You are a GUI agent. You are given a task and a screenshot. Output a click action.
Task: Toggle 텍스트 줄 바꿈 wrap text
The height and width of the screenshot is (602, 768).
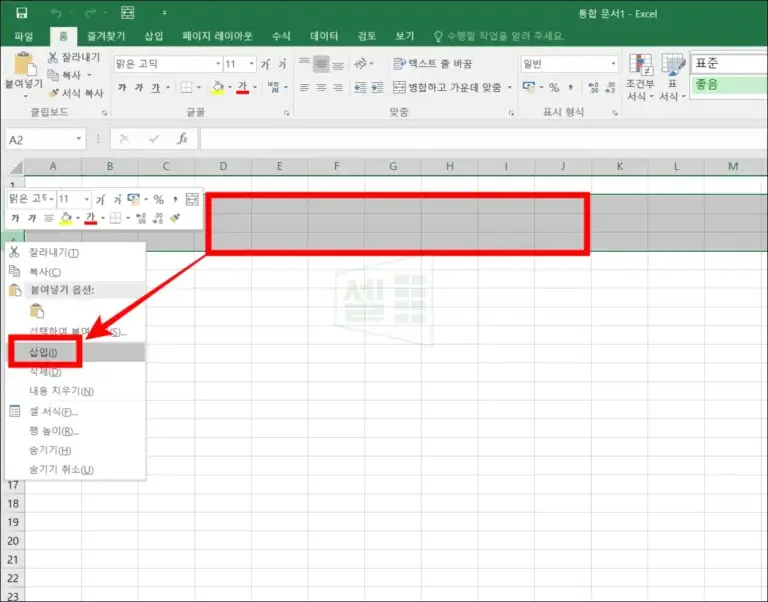coord(433,64)
